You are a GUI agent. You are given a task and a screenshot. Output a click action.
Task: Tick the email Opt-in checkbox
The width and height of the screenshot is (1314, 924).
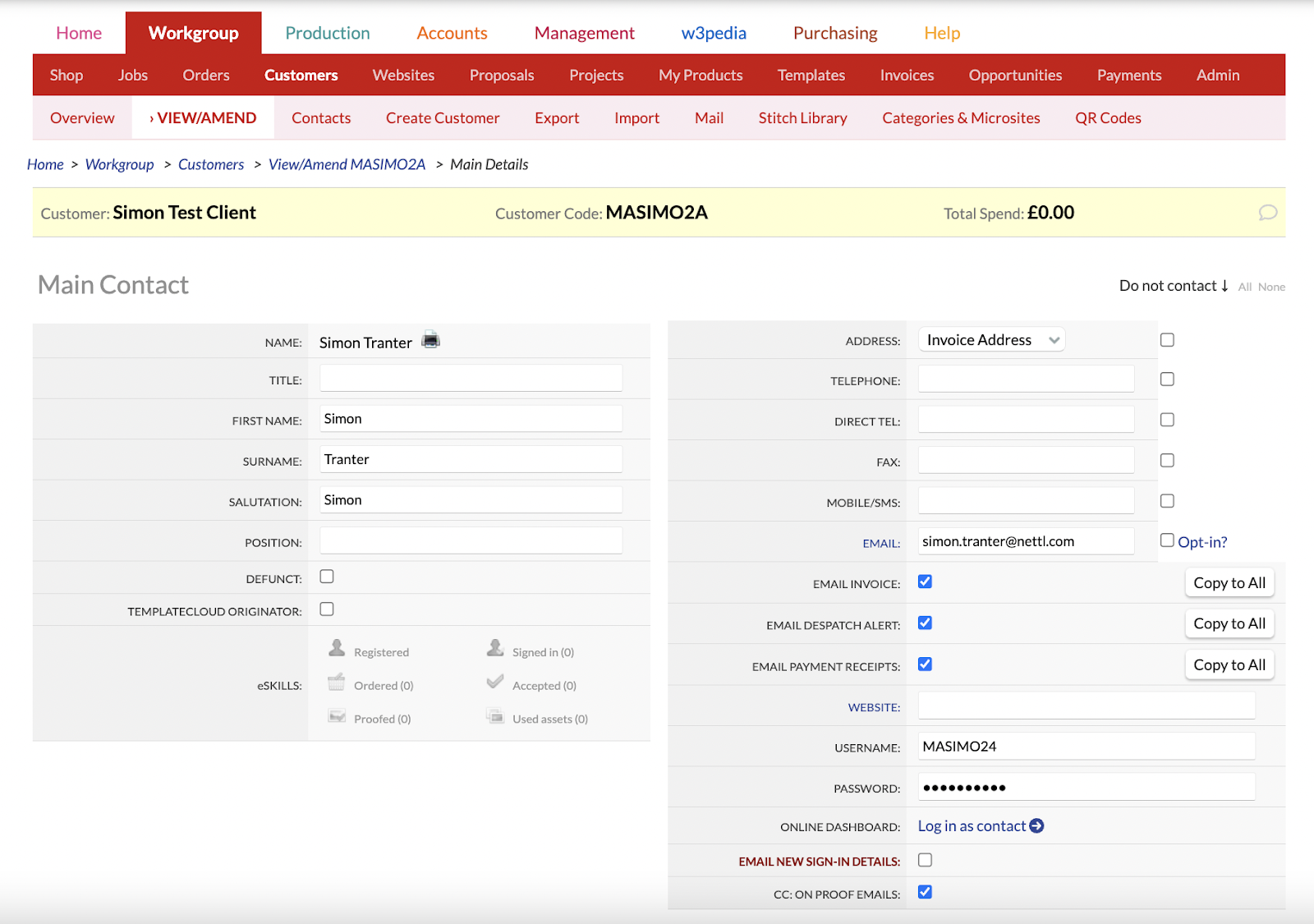(x=1167, y=540)
